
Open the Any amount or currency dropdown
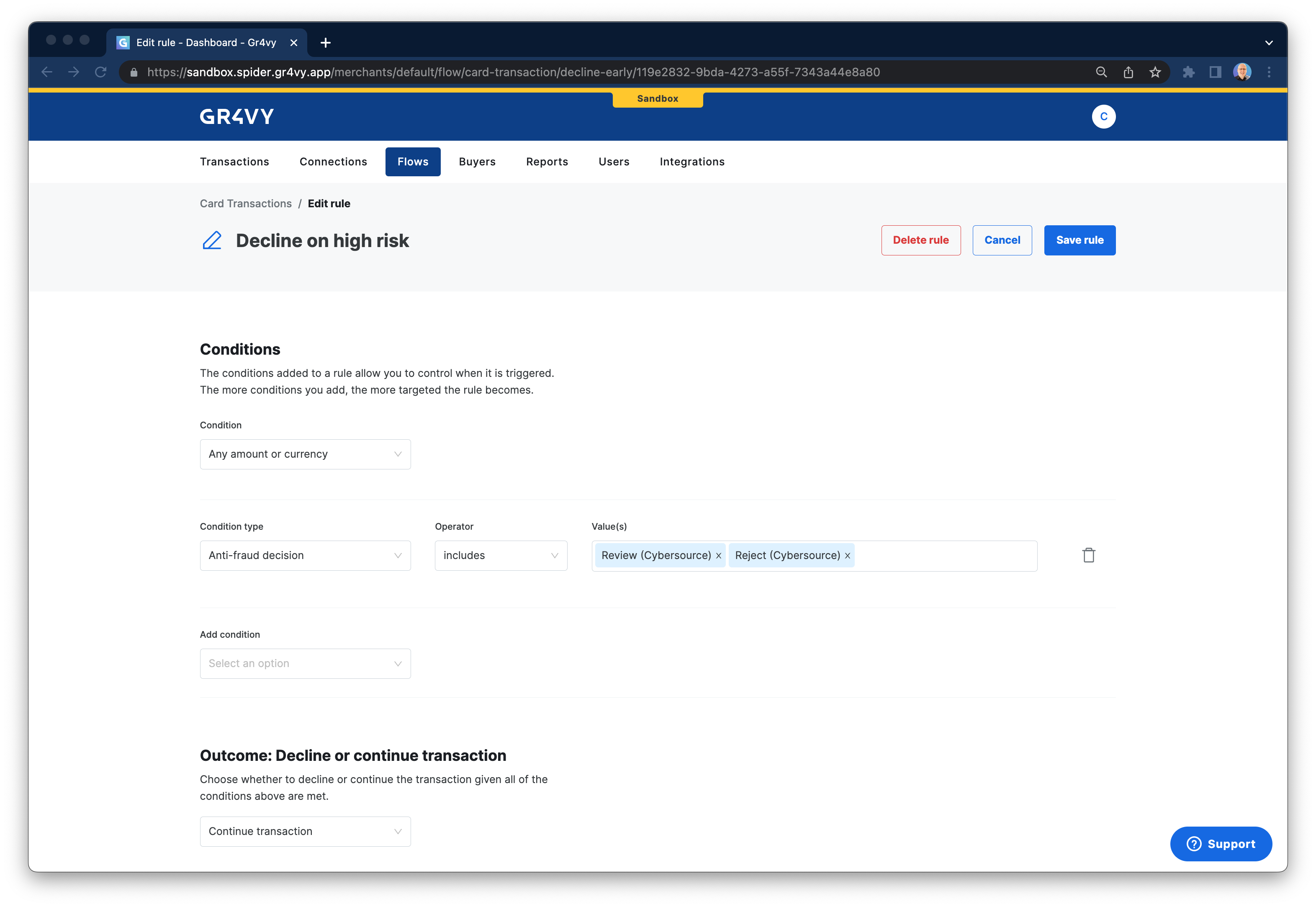point(305,453)
